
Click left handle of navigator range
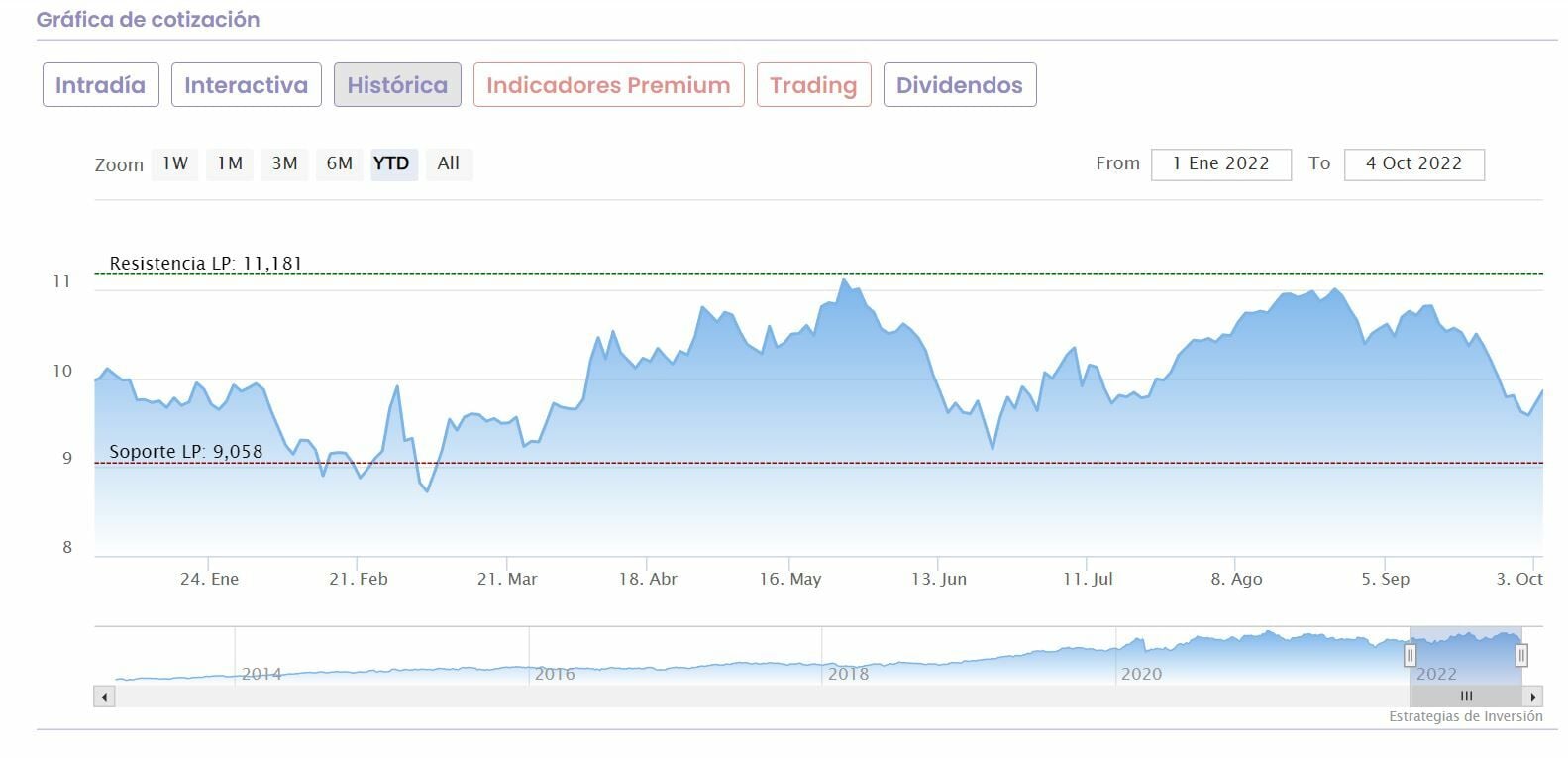point(1410,655)
